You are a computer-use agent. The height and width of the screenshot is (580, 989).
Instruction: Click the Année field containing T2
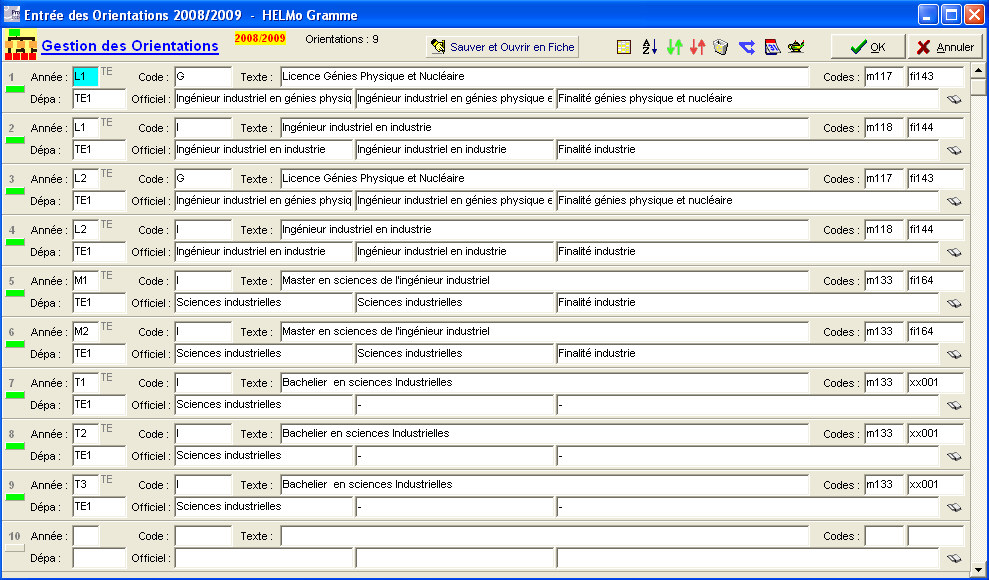pos(86,434)
